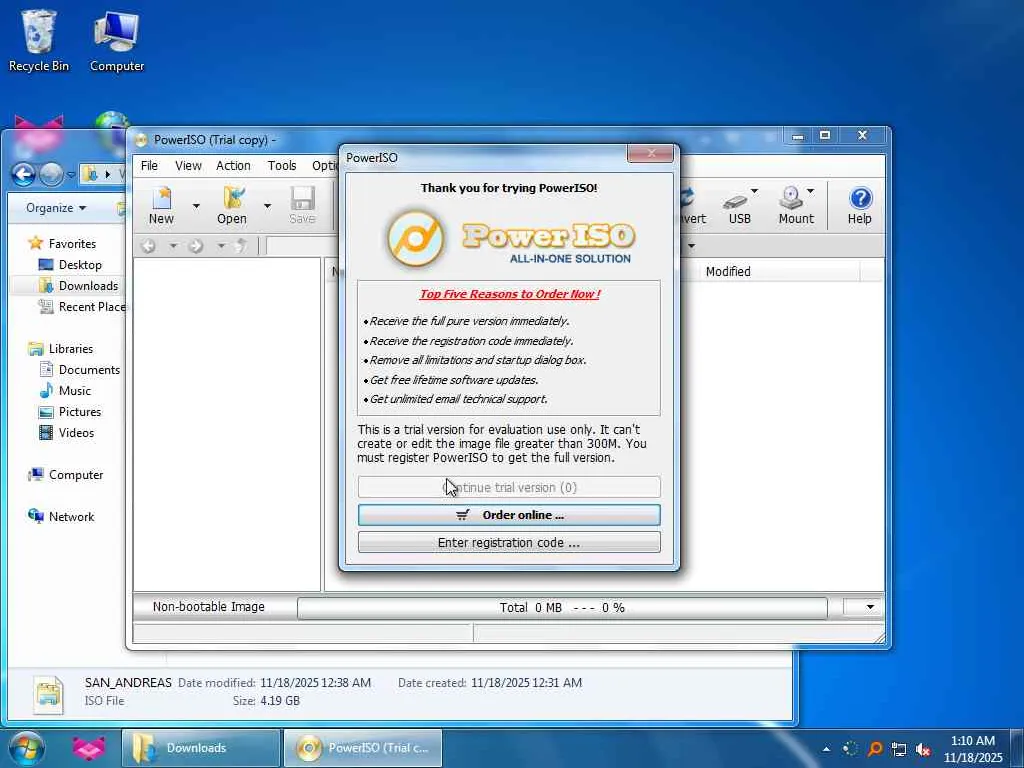This screenshot has width=1024, height=768.
Task: Open the back history dropdown arrow
Action: pyautogui.click(x=173, y=246)
